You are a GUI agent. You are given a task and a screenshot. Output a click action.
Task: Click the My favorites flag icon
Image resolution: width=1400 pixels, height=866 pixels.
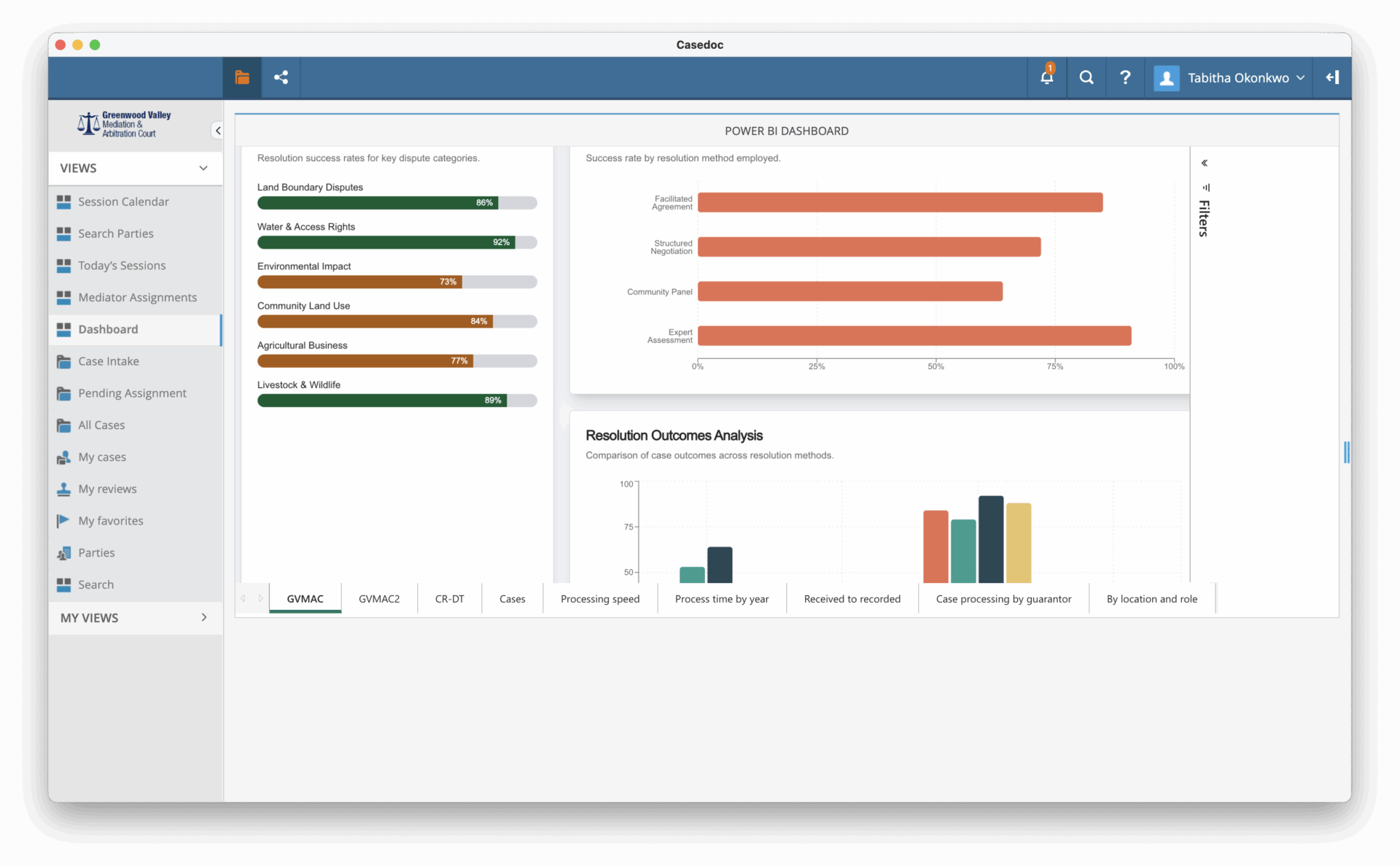coord(63,521)
